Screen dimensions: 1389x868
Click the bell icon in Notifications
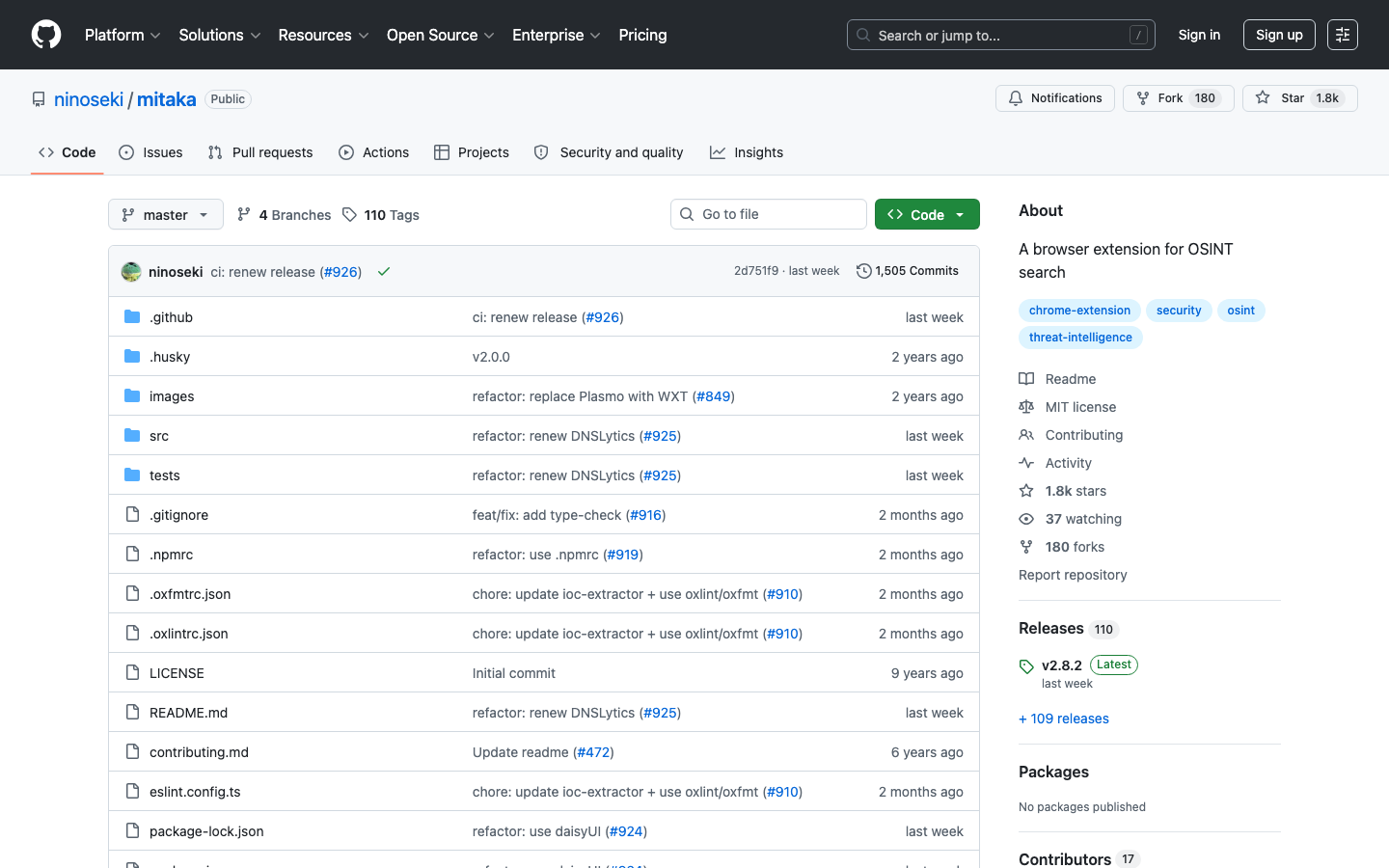pos(1016,98)
